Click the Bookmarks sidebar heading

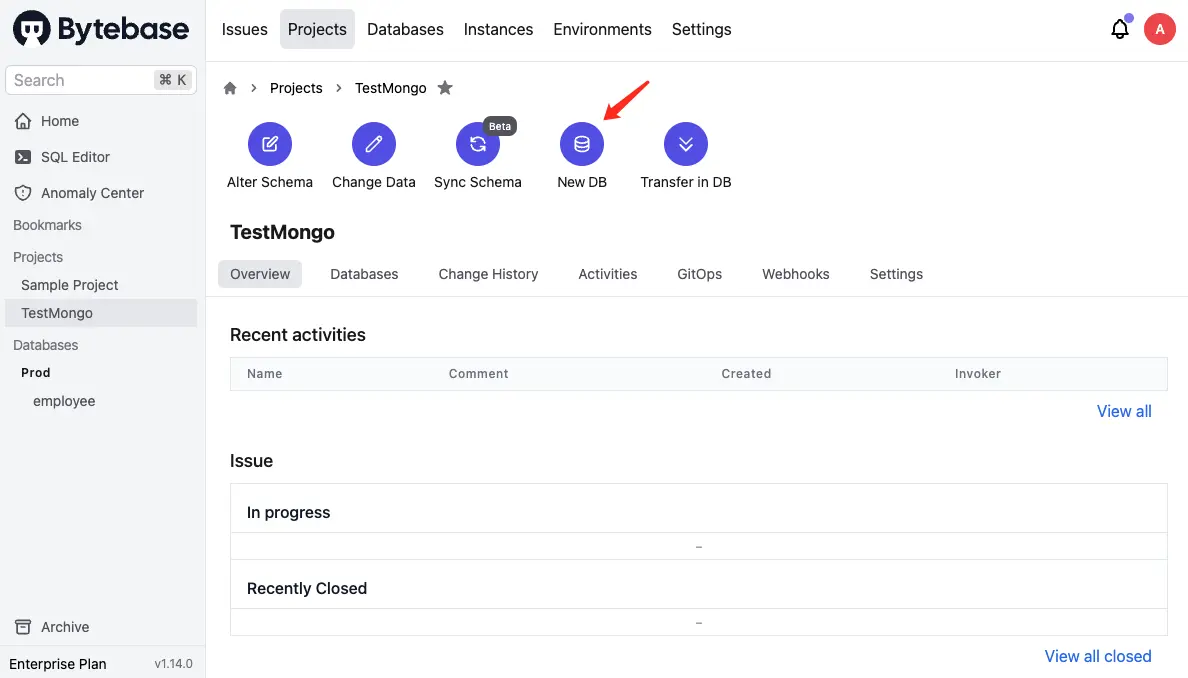point(47,225)
